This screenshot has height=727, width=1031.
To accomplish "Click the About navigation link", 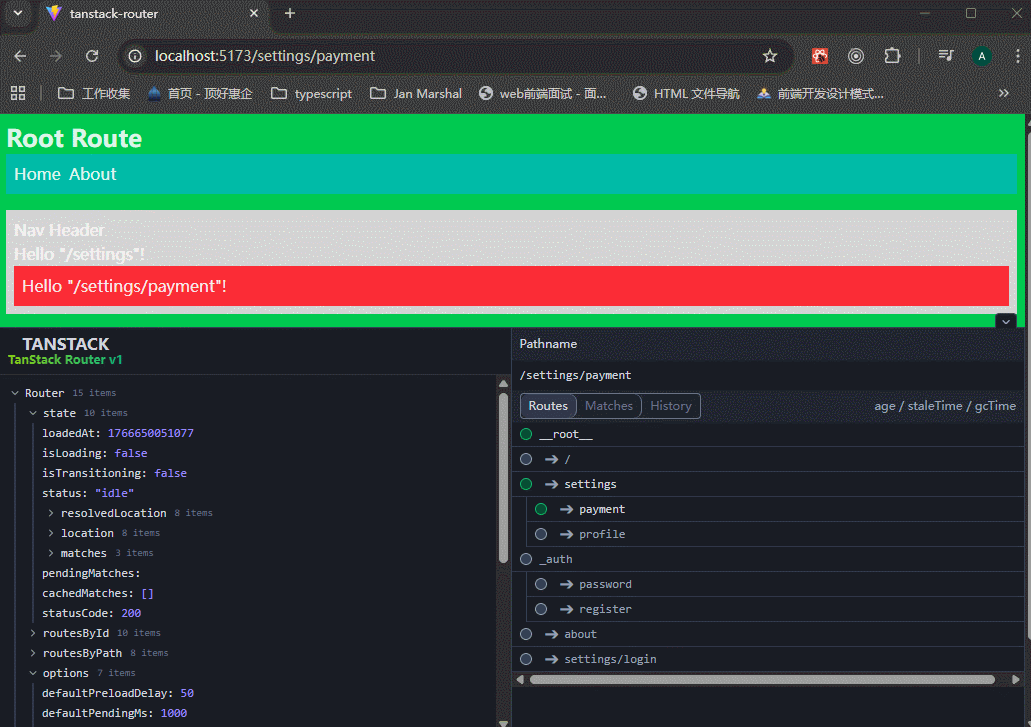I will (93, 174).
